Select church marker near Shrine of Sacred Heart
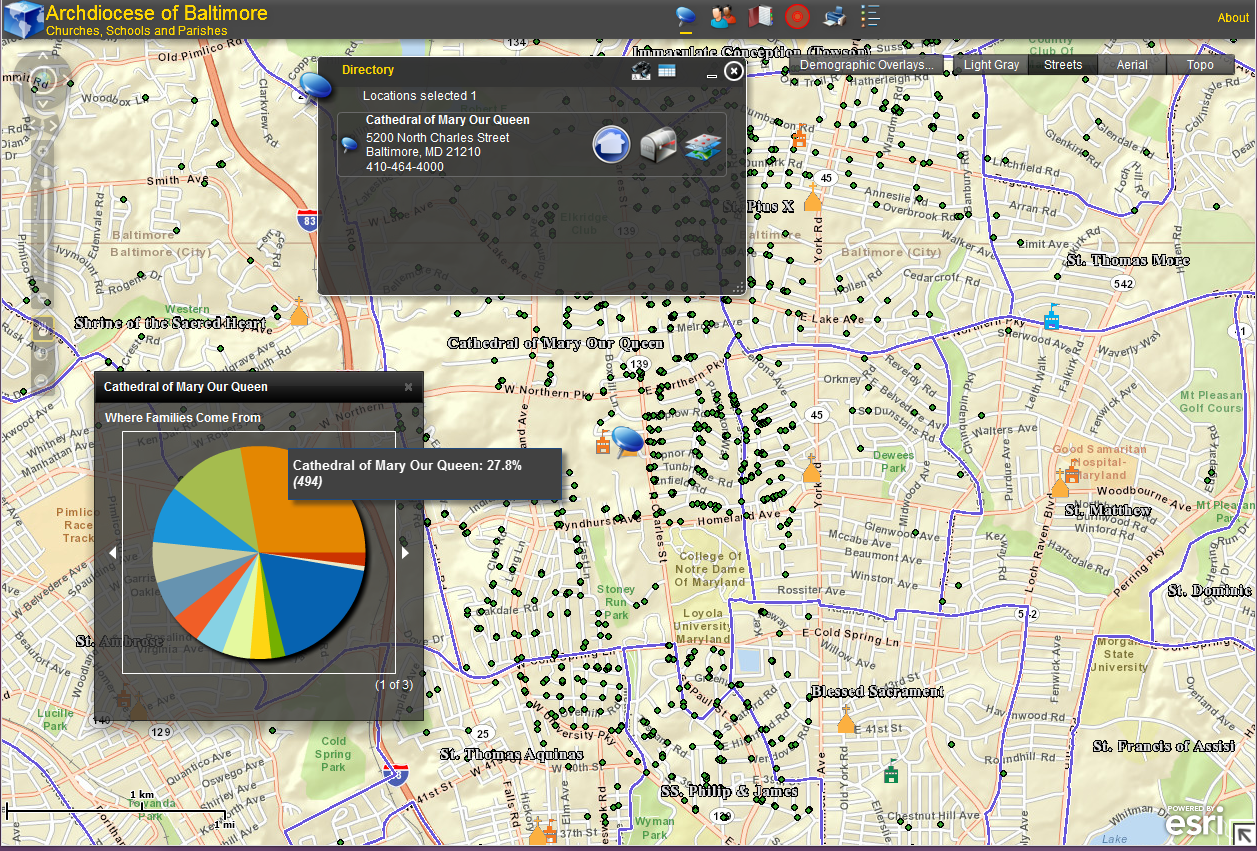1257x851 pixels. click(x=298, y=312)
